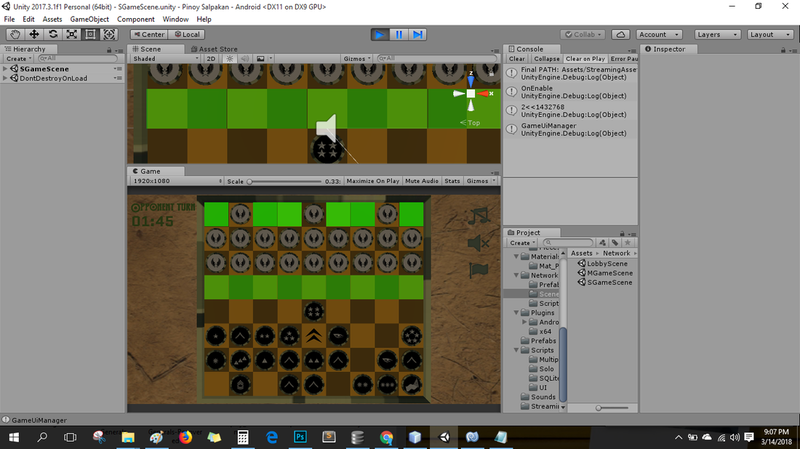Select the Rotate tool
This screenshot has height=449, width=800.
click(53, 34)
